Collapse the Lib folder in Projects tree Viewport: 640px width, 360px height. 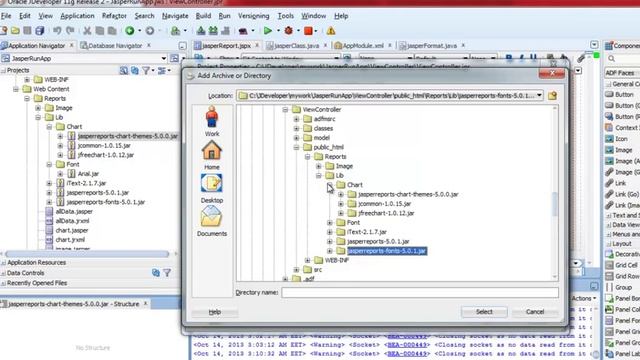click(38, 118)
